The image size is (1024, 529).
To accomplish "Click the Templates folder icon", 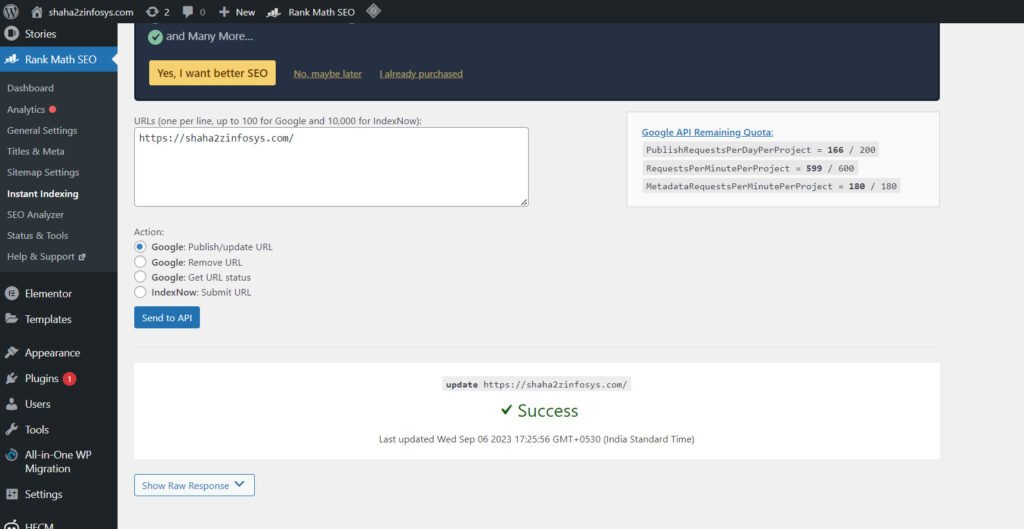I will (11, 319).
